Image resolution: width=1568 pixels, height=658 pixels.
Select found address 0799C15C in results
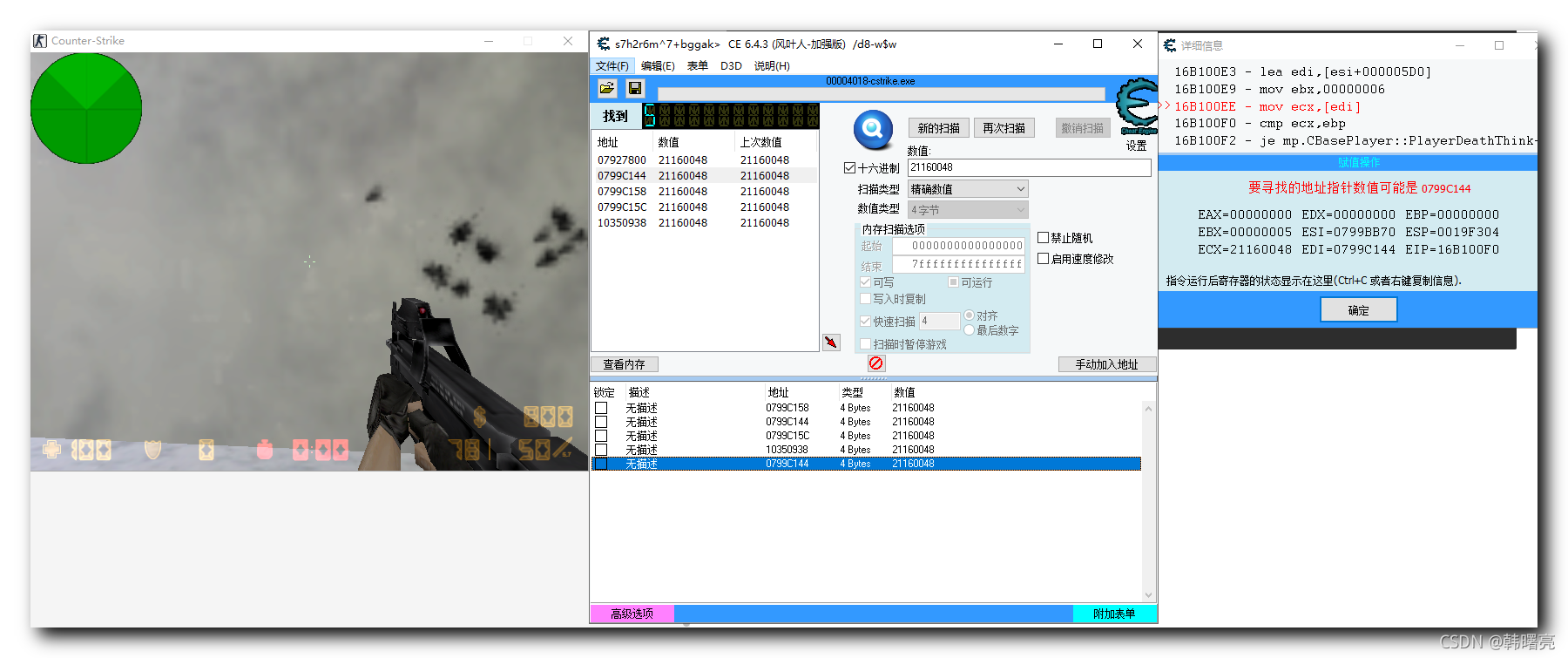tap(704, 207)
